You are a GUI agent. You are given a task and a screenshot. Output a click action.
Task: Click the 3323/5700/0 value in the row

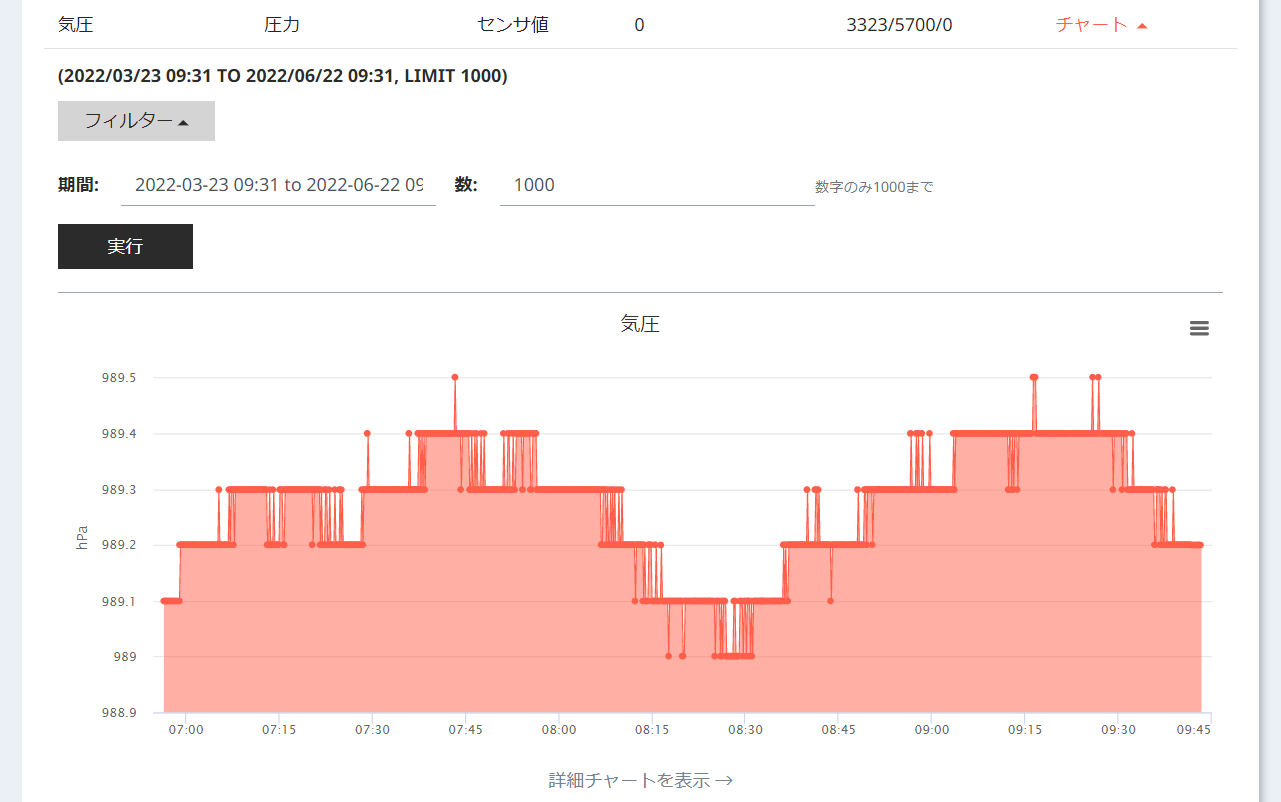(899, 25)
